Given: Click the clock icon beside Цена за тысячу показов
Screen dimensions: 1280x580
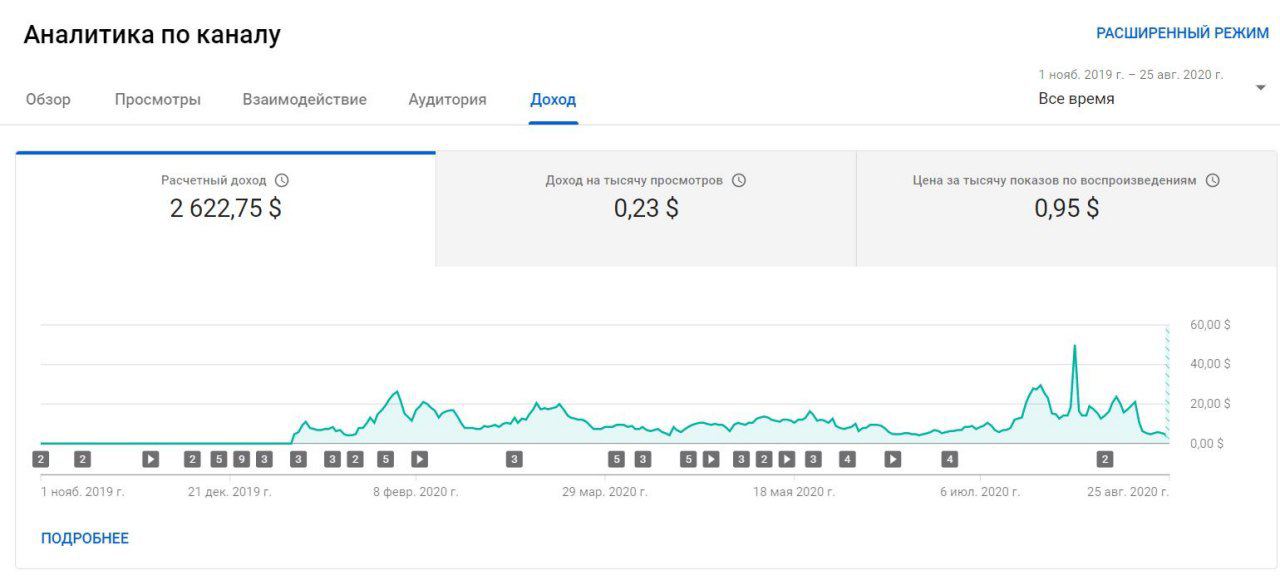Looking at the screenshot, I should pos(1212,181).
